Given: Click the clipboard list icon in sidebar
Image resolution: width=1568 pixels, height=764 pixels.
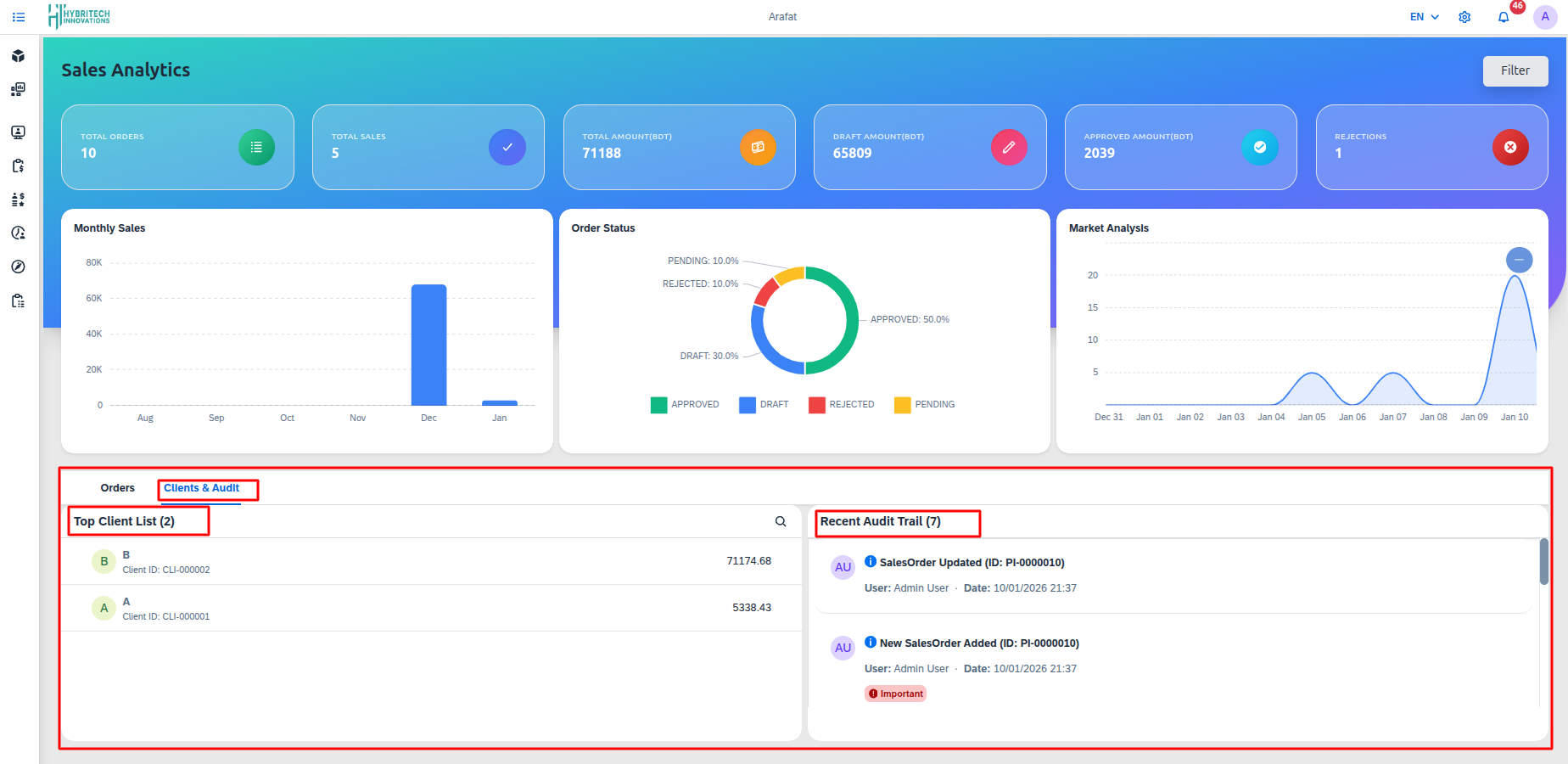Looking at the screenshot, I should [18, 301].
